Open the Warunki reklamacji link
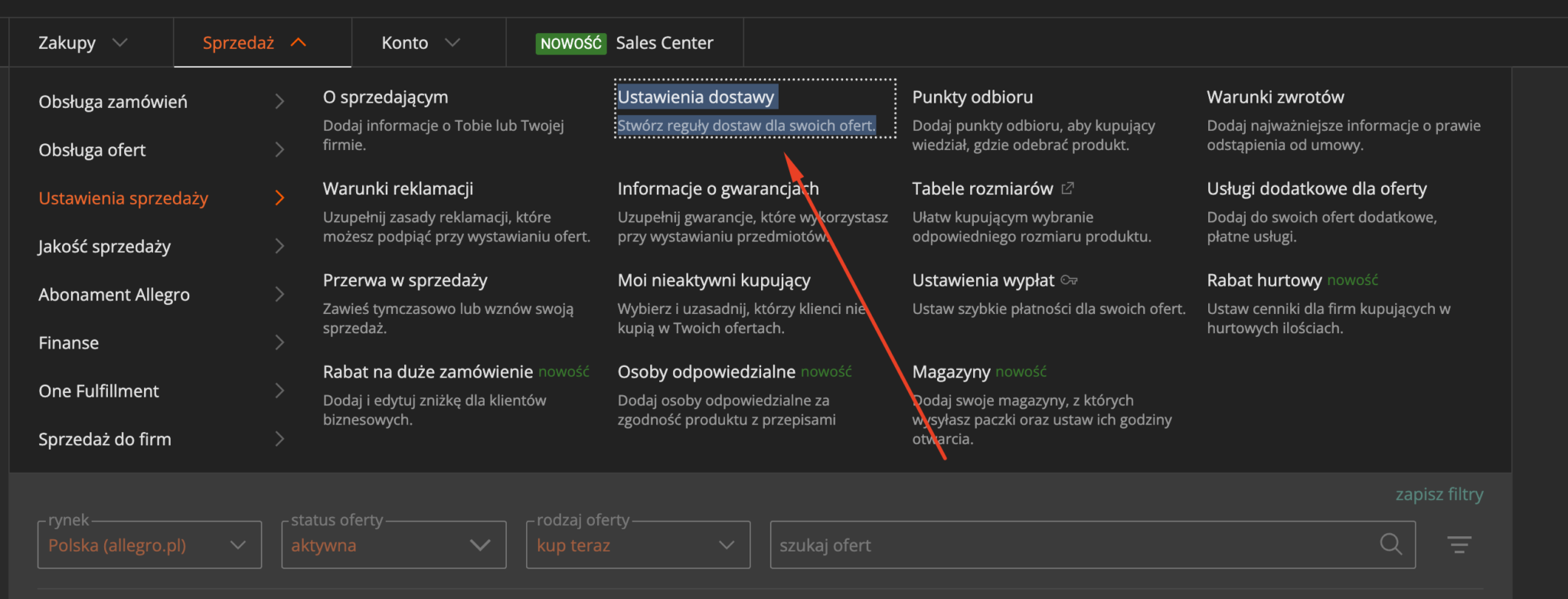Image resolution: width=1568 pixels, height=599 pixels. [x=398, y=188]
